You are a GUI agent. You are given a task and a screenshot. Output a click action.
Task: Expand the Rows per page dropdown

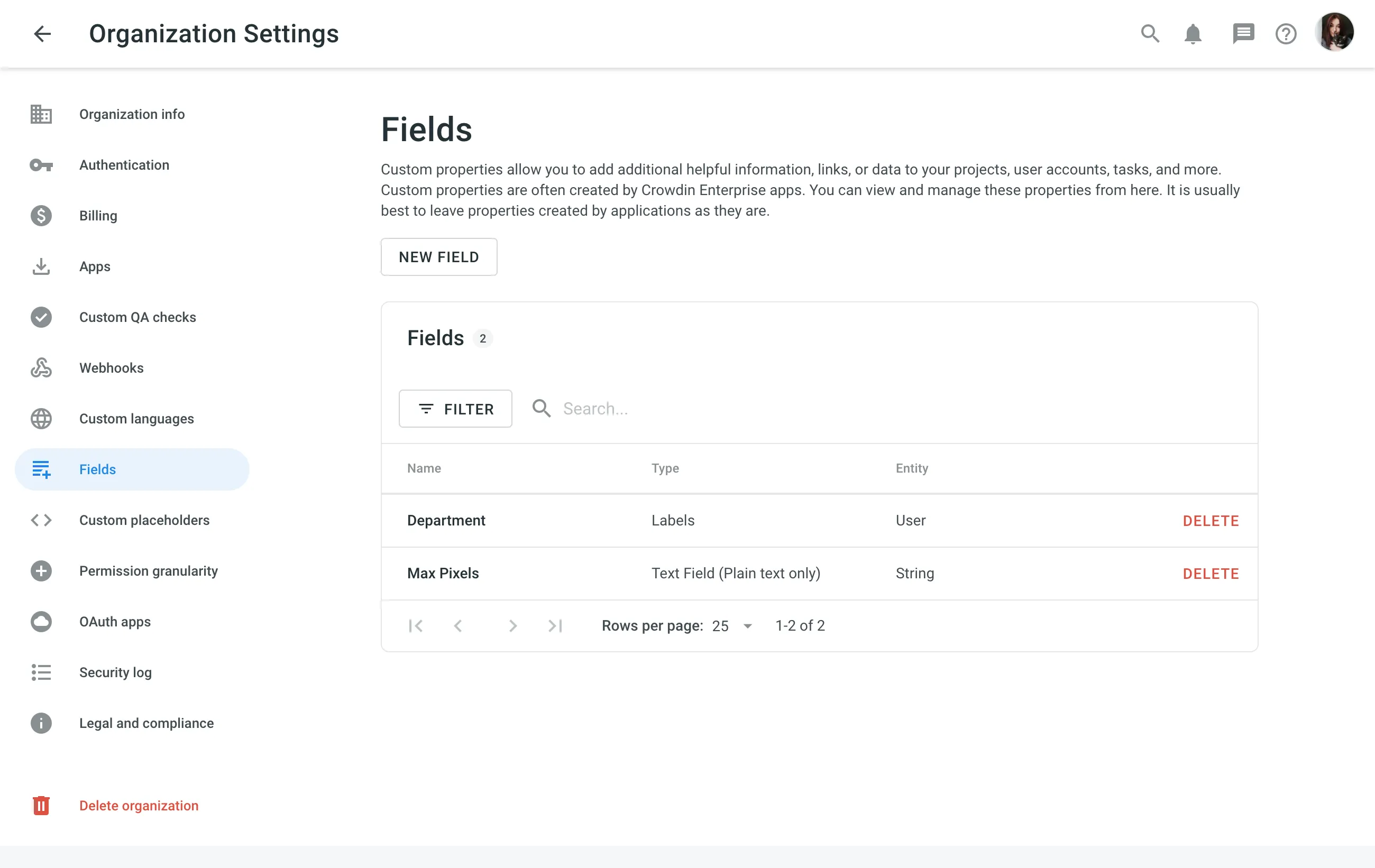coord(732,626)
